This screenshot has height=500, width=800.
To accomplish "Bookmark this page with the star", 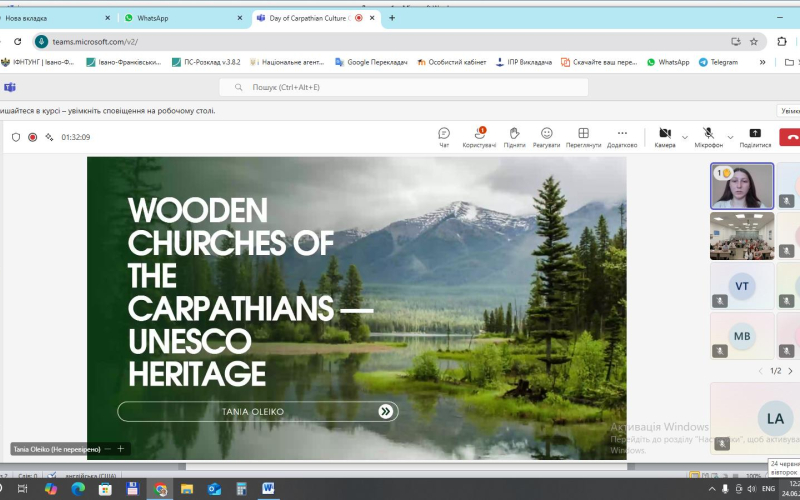I will (x=754, y=42).
